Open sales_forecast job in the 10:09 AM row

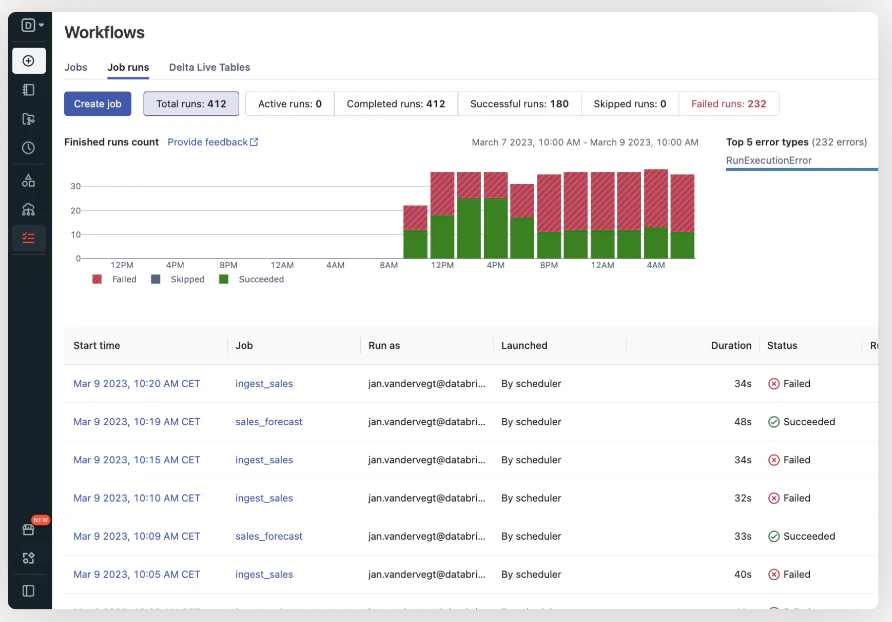point(269,536)
